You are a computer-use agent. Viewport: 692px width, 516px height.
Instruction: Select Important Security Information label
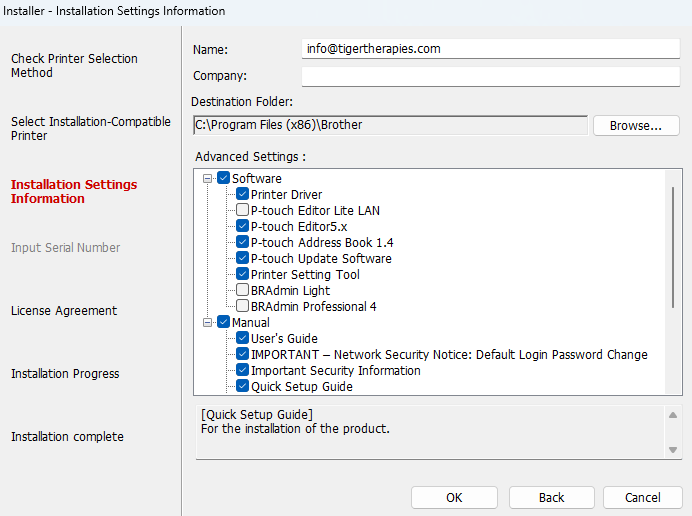(x=335, y=370)
